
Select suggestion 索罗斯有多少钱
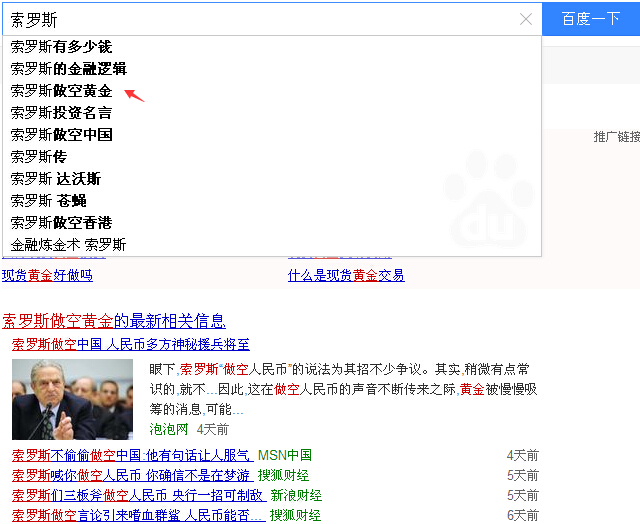coord(272,47)
